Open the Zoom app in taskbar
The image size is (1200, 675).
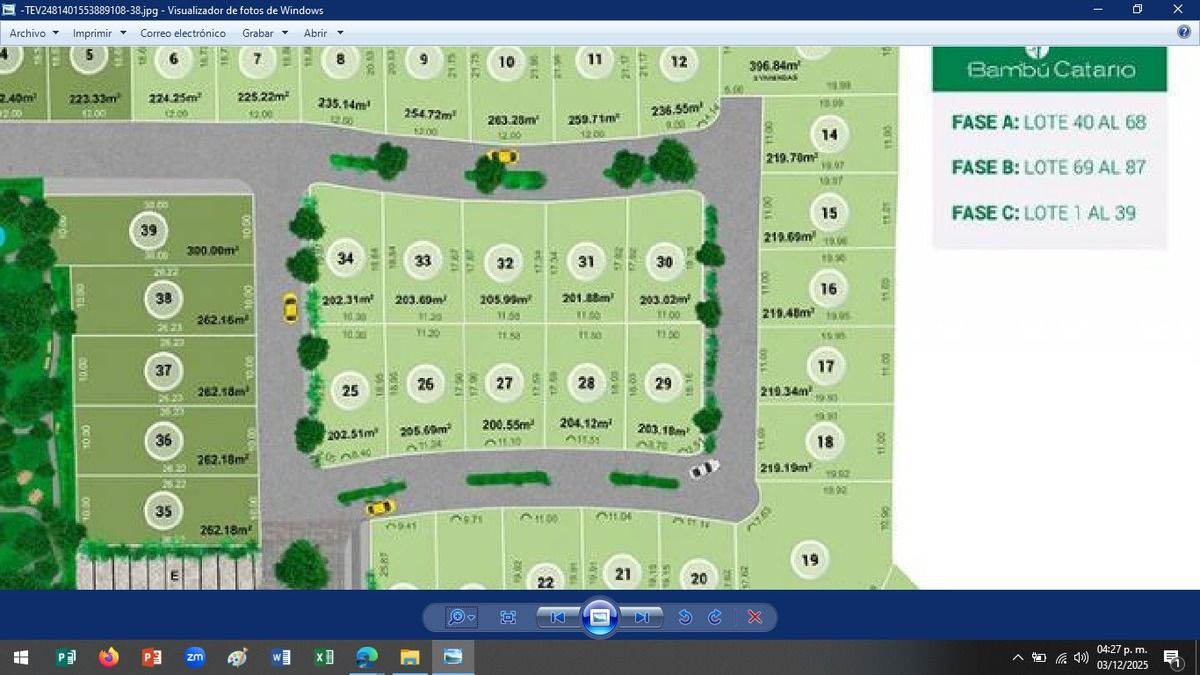195,657
